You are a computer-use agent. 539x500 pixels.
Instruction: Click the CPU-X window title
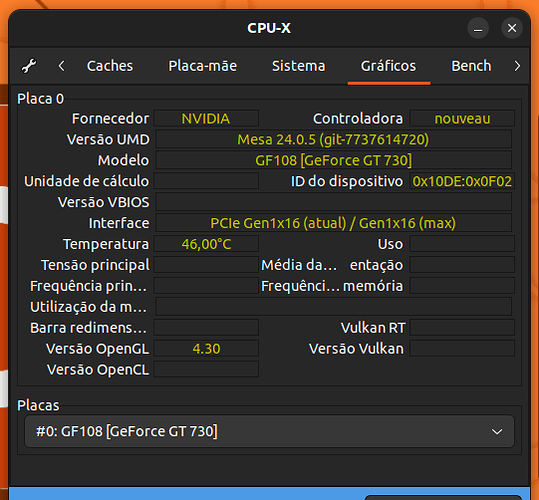pyautogui.click(x=269, y=28)
